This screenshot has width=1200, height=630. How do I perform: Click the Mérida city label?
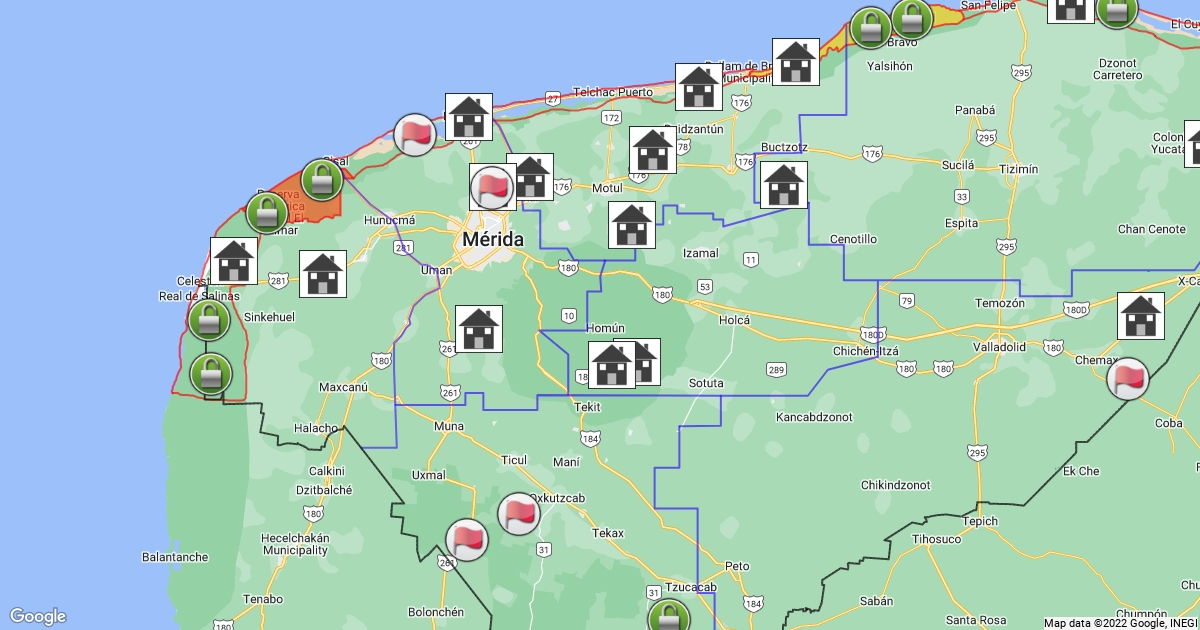point(492,240)
